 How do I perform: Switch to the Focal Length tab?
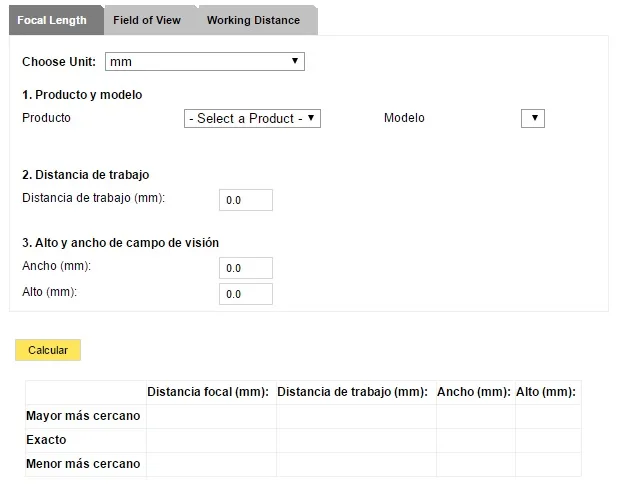52,20
